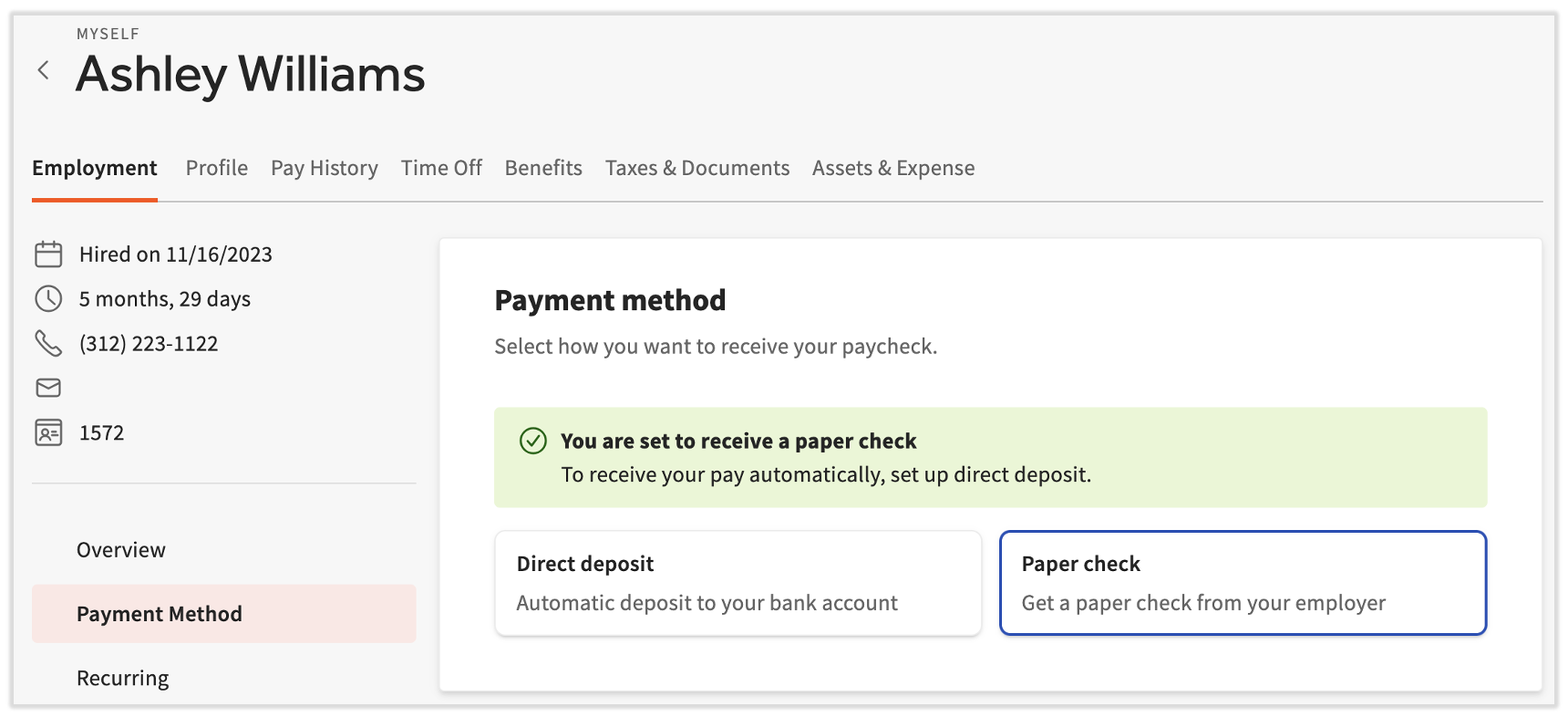Open the Benefits tab
Viewport: 1568px width, 717px height.
click(543, 168)
